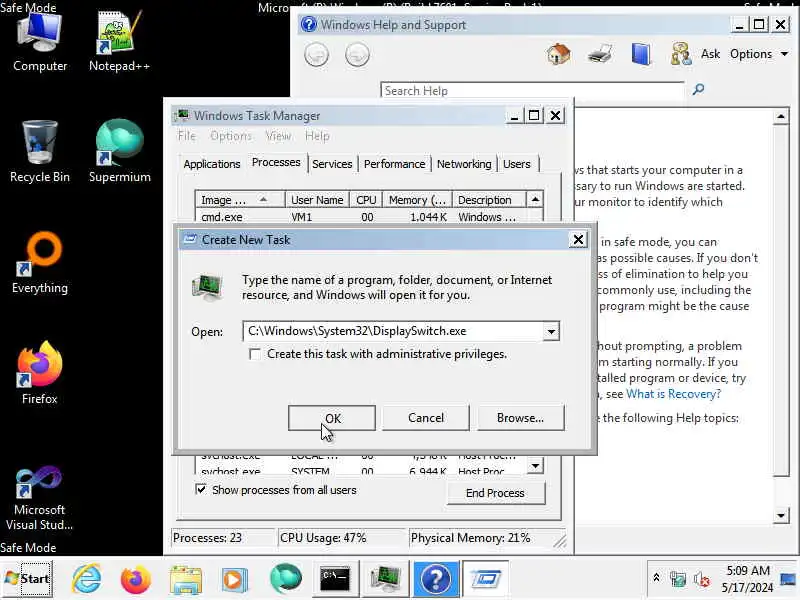Select the Supermium desktop shortcut
Image resolution: width=800 pixels, height=600 pixels.
click(x=119, y=152)
